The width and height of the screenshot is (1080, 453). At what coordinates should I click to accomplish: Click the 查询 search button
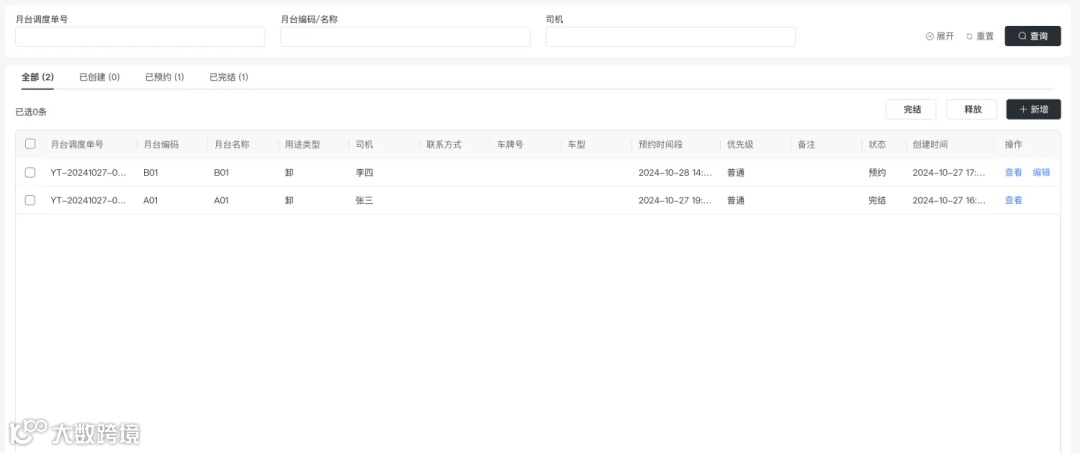1032,36
